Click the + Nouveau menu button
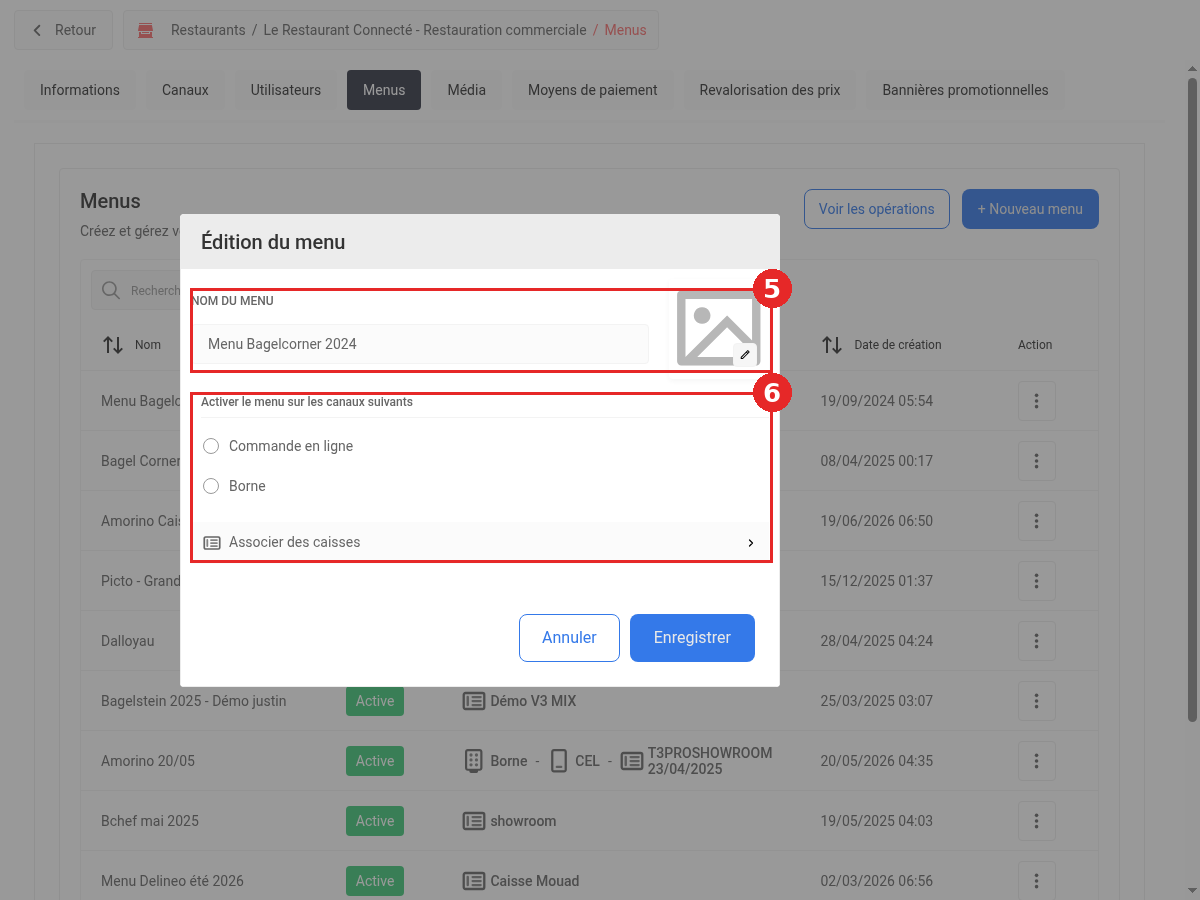1200x900 pixels. pos(1030,209)
